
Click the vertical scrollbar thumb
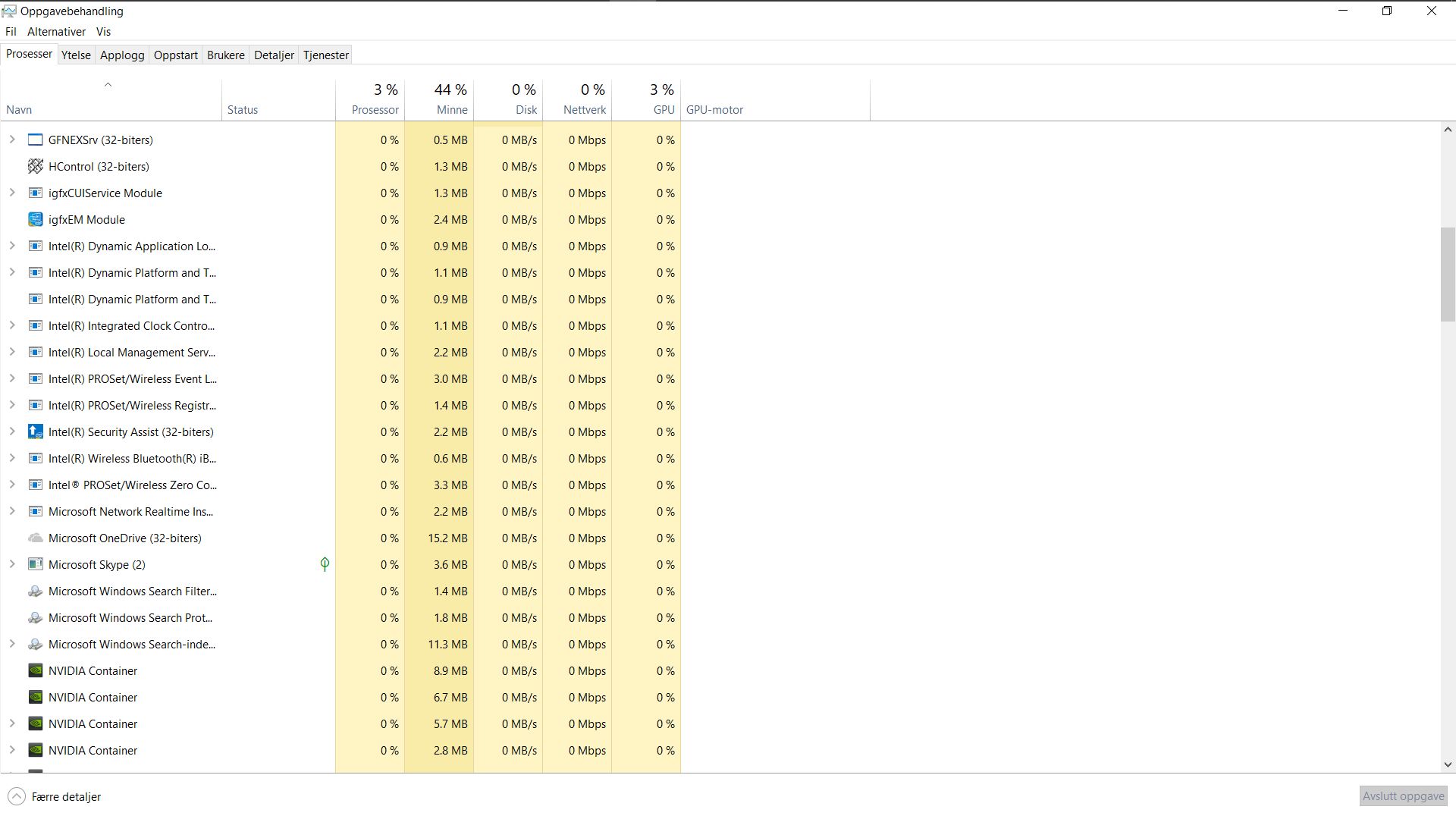pyautogui.click(x=1448, y=275)
